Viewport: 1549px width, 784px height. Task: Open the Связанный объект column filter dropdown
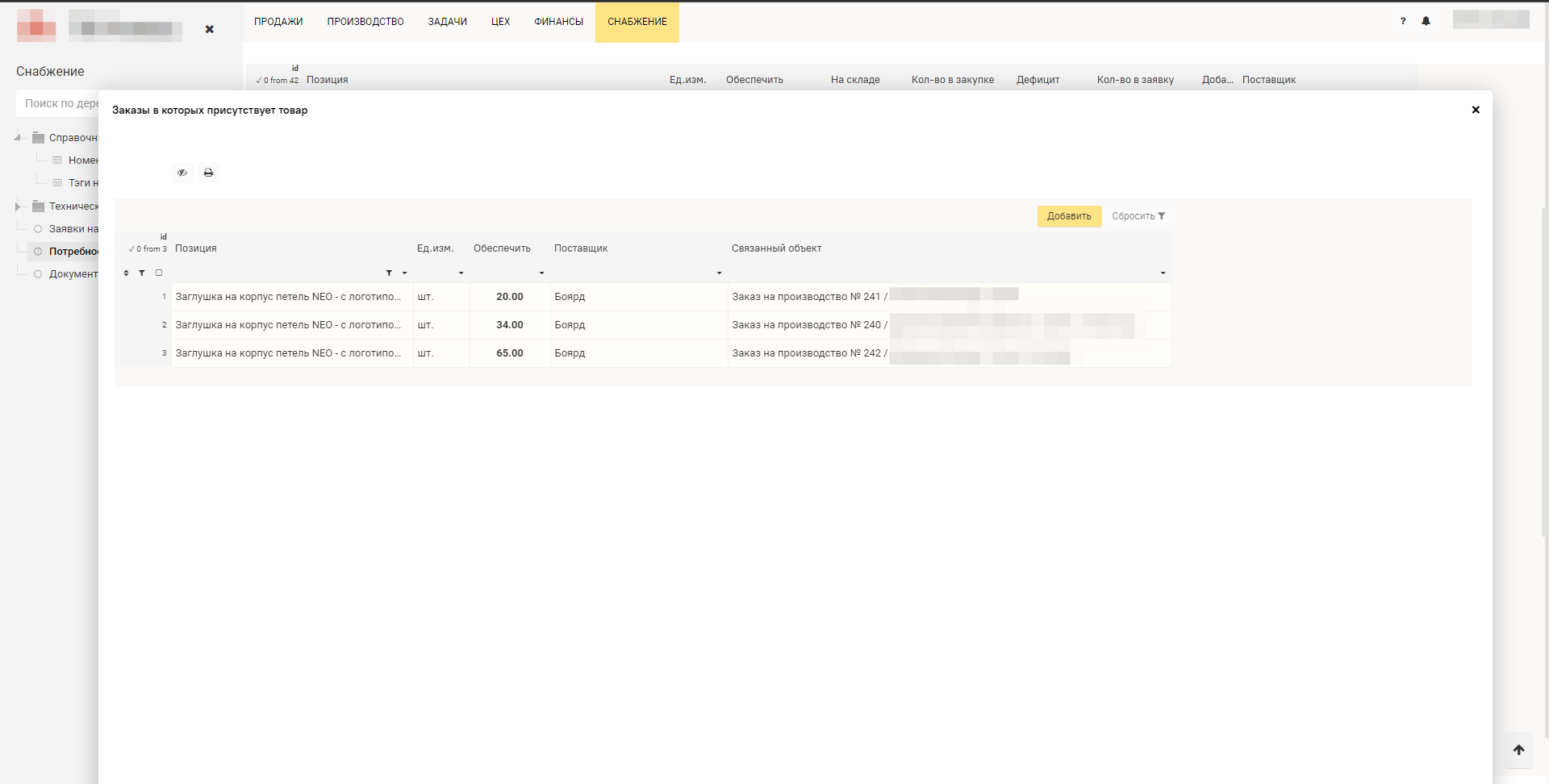(1163, 273)
